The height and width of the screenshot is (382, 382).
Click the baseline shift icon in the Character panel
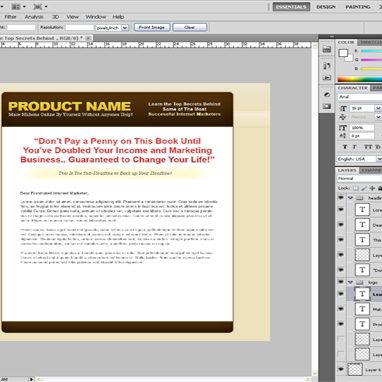[x=343, y=136]
